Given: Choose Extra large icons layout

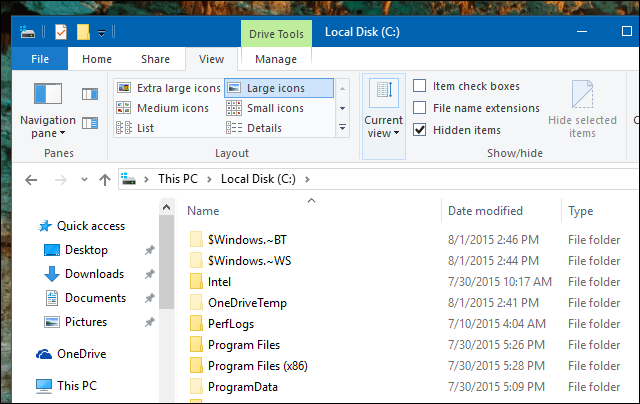Looking at the screenshot, I should coord(169,88).
